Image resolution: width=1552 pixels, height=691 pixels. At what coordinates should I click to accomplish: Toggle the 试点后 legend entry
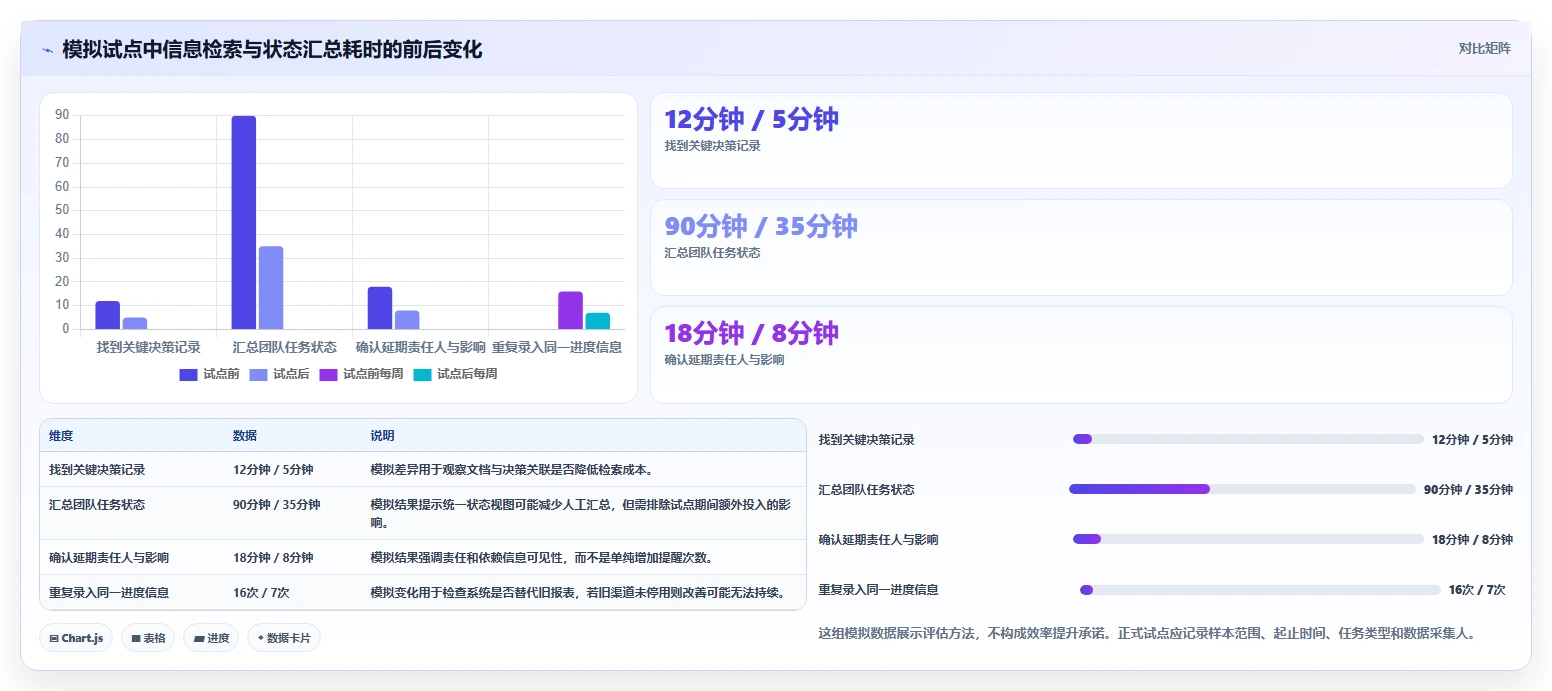tap(280, 374)
